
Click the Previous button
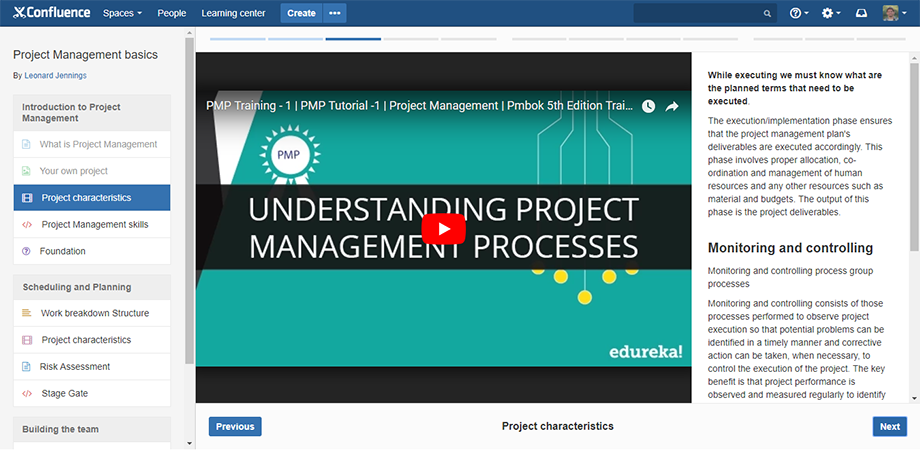pos(235,427)
